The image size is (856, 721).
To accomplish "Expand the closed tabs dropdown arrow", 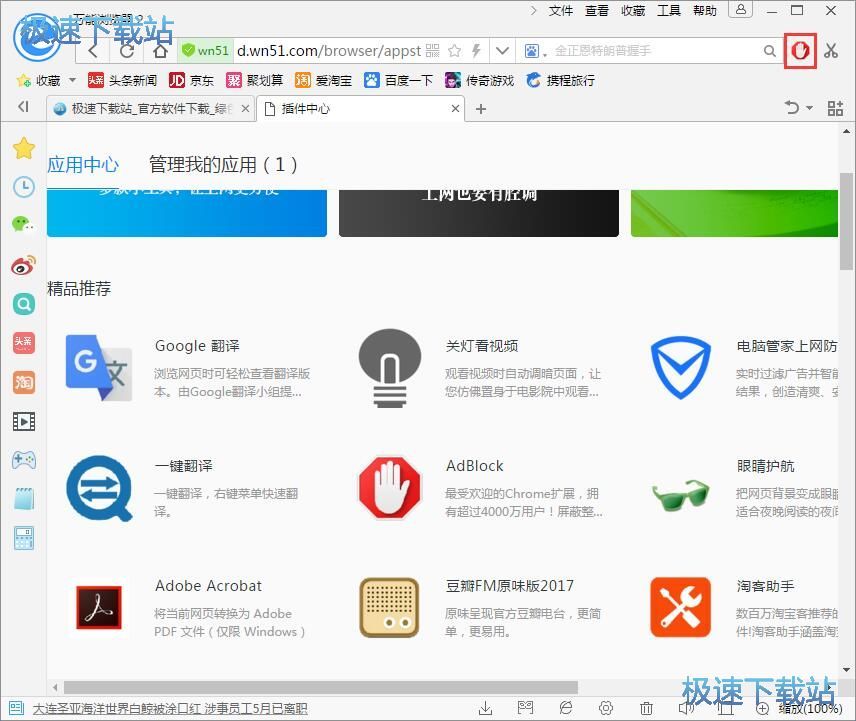I will pos(809,108).
